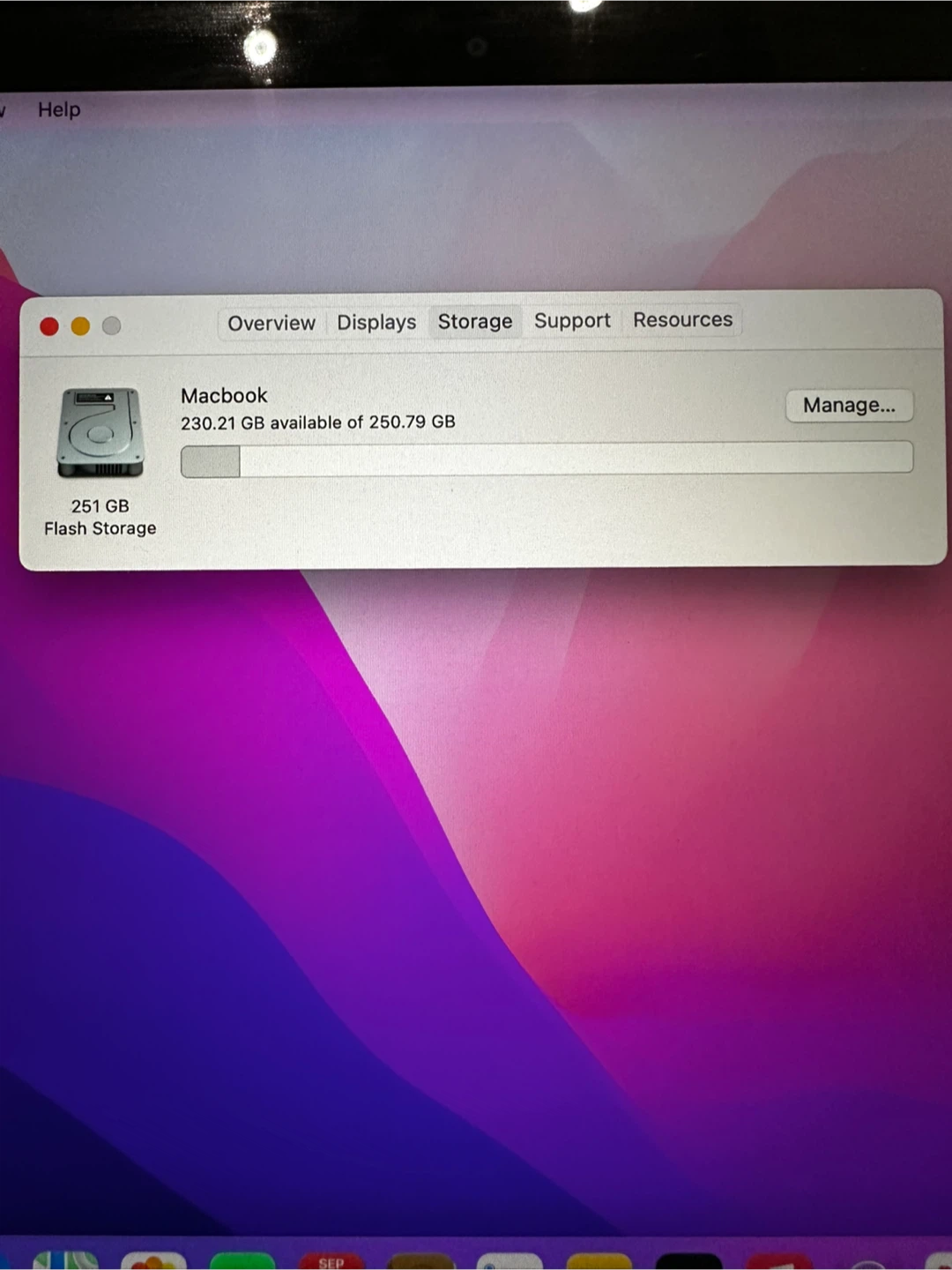Click the "Flash Storage" label
This screenshot has height=1270, width=952.
100,528
